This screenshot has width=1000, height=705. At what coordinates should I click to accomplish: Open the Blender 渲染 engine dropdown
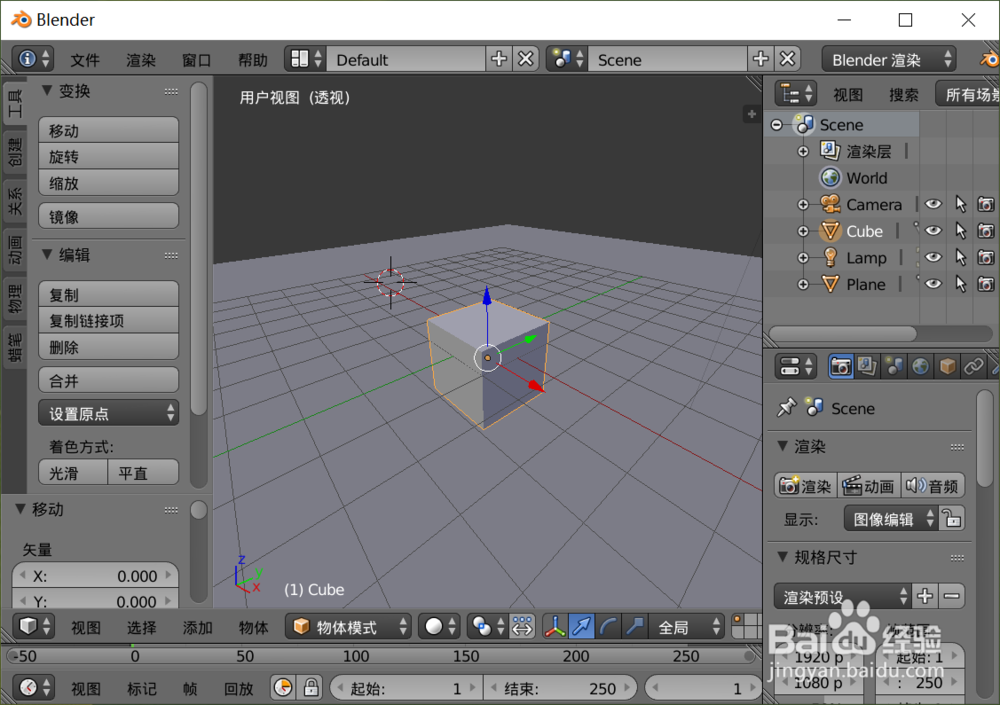click(x=888, y=59)
